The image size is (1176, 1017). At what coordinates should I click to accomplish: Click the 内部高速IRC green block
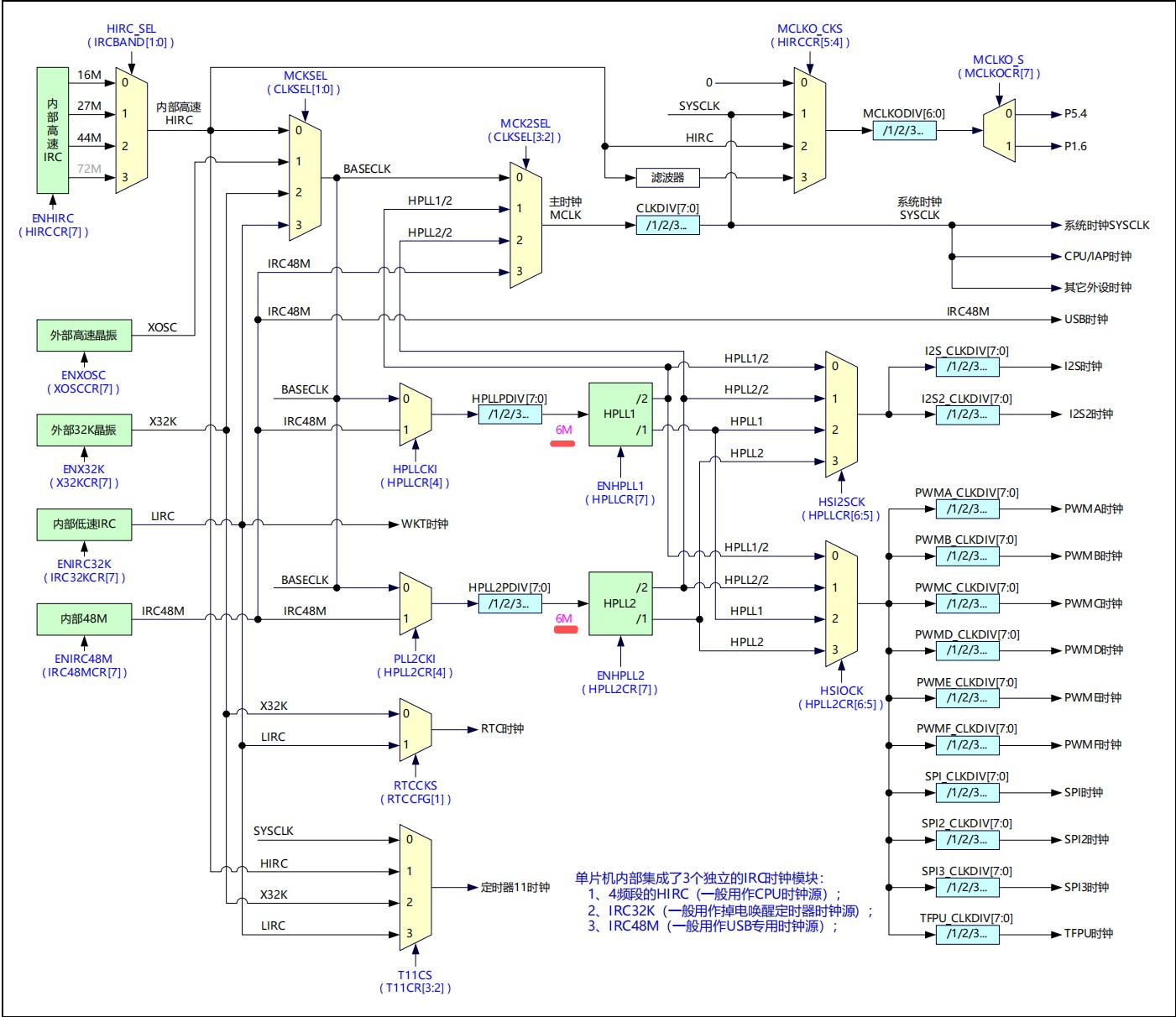[x=53, y=130]
